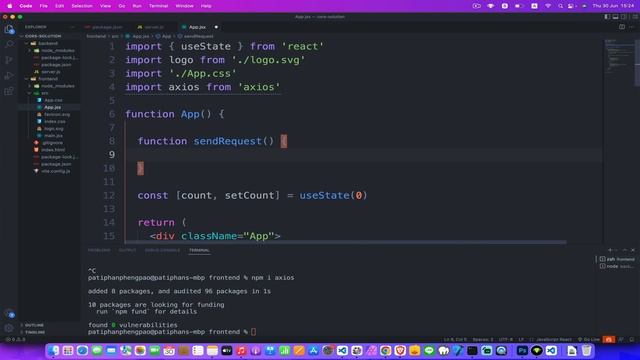The height and width of the screenshot is (360, 640).
Task: Collapse the frontend folder
Action: tap(48, 79)
